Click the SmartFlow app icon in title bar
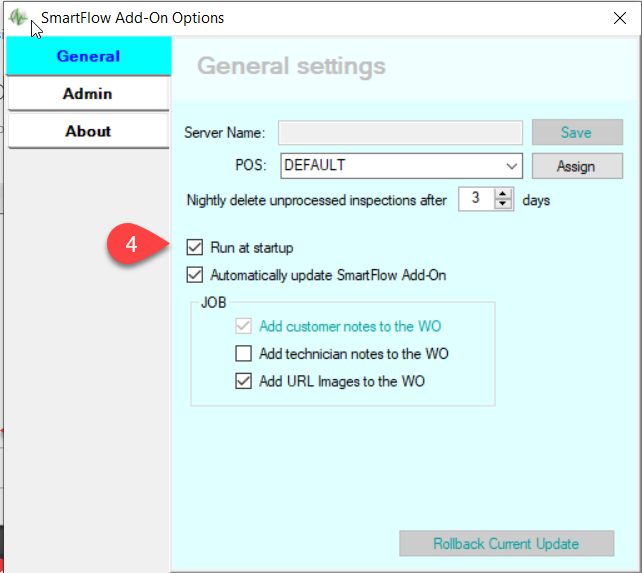Screen dimensions: 642x573 [x=18, y=17]
